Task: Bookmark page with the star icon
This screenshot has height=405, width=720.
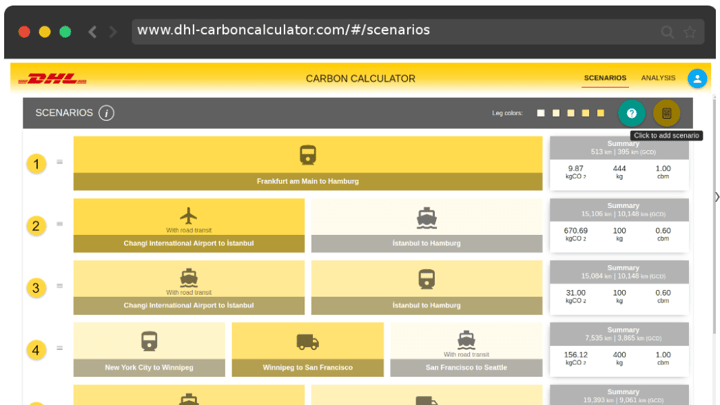Action: 690,32
